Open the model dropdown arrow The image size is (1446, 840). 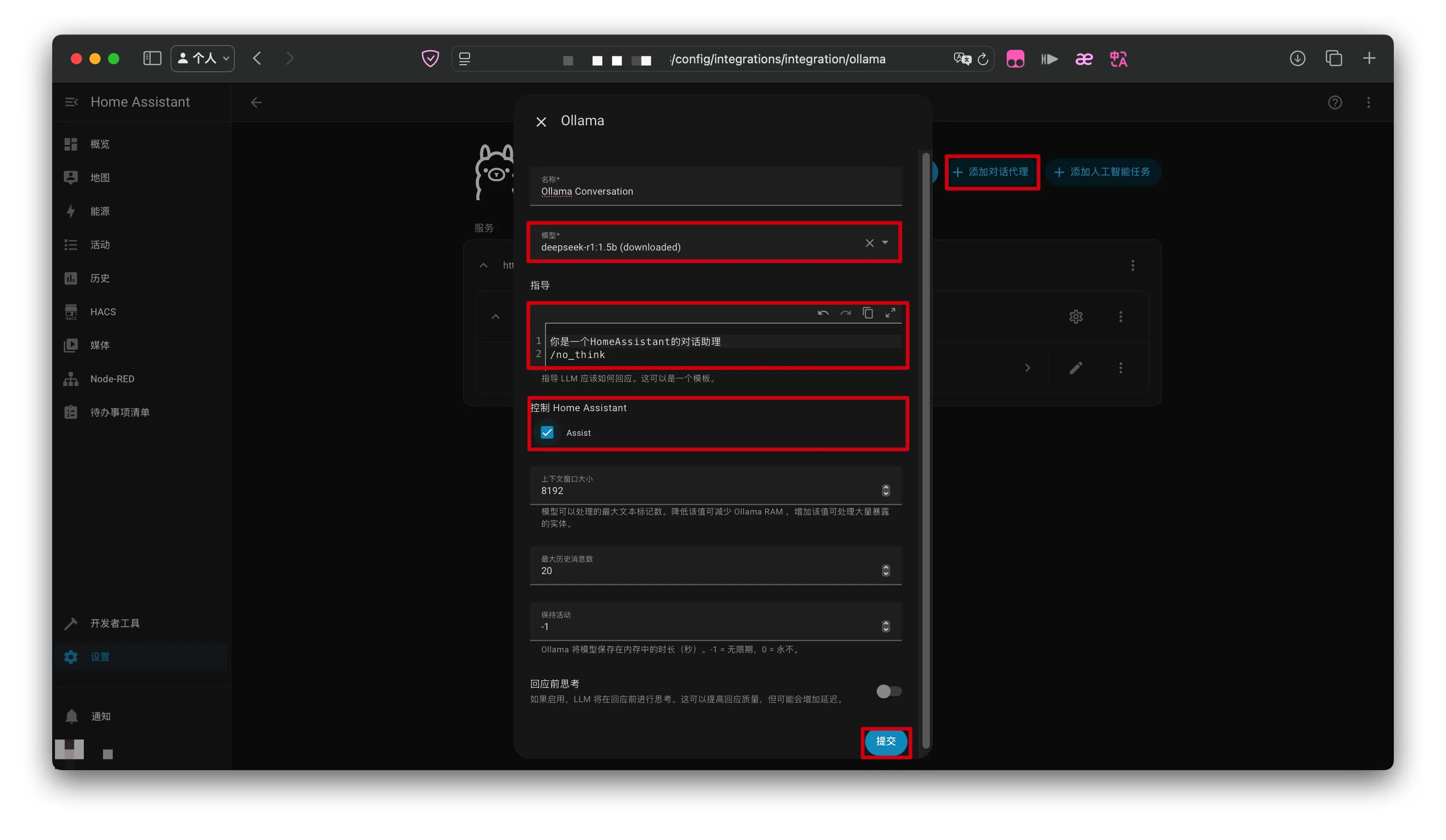886,243
